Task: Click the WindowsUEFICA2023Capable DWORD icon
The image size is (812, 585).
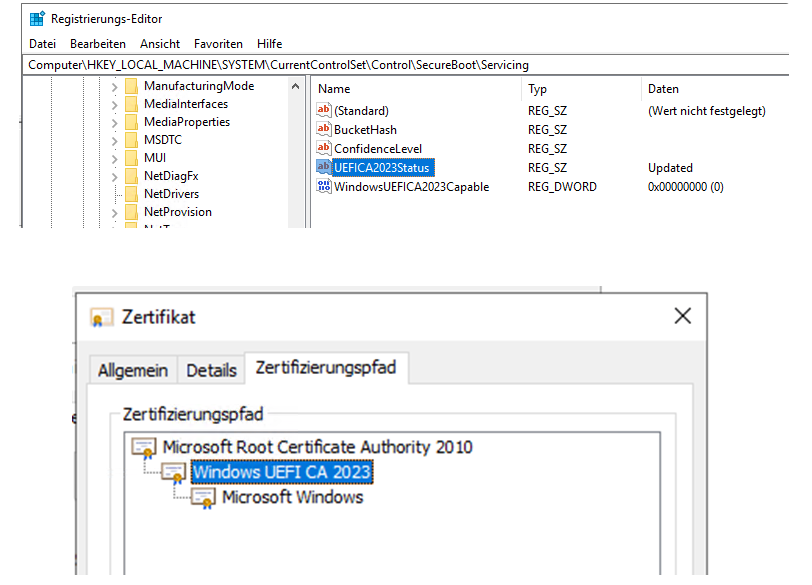Action: click(x=324, y=186)
